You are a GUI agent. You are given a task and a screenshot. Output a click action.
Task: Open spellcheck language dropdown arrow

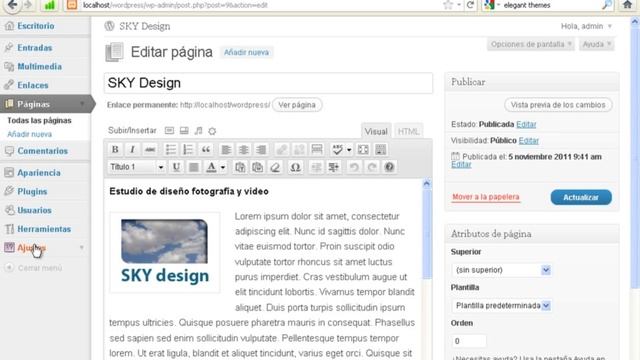click(349, 150)
